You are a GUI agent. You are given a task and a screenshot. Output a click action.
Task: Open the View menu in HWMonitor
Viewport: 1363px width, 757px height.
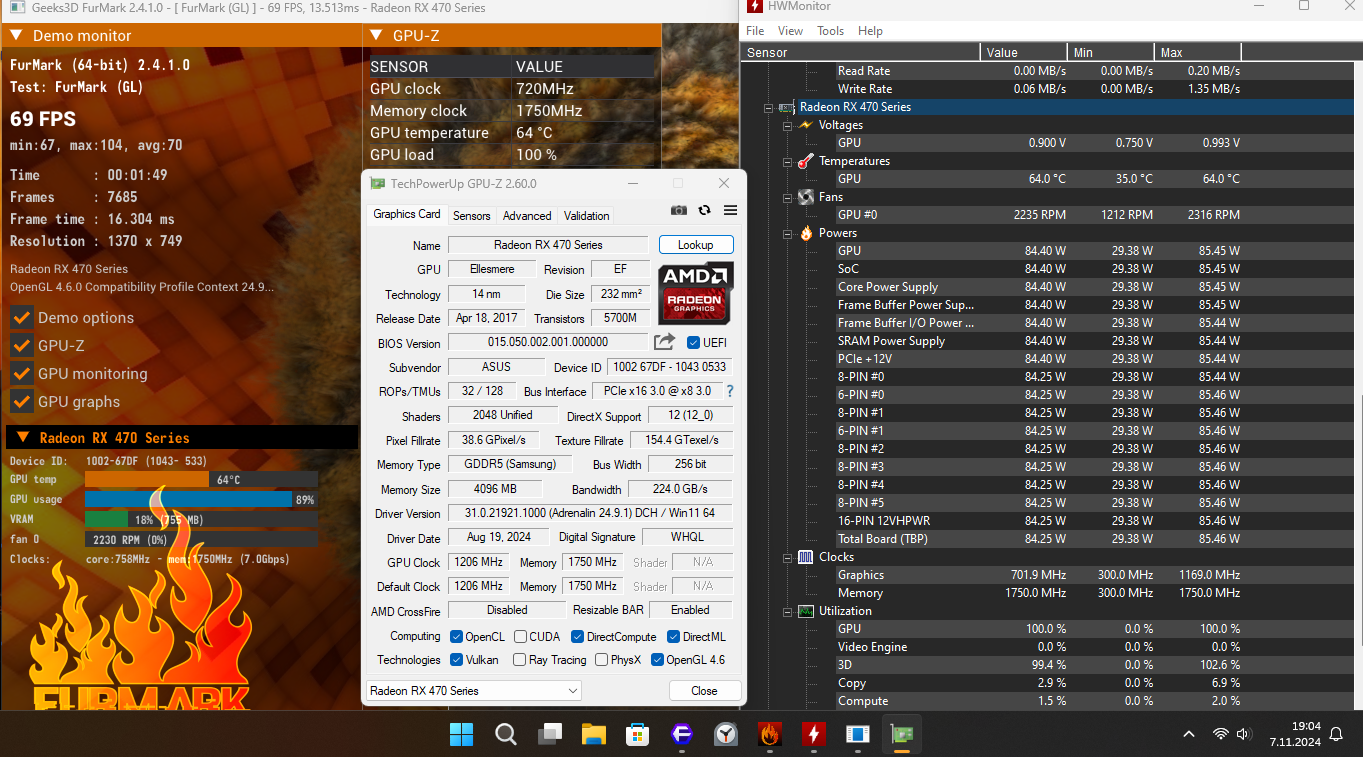click(x=790, y=31)
